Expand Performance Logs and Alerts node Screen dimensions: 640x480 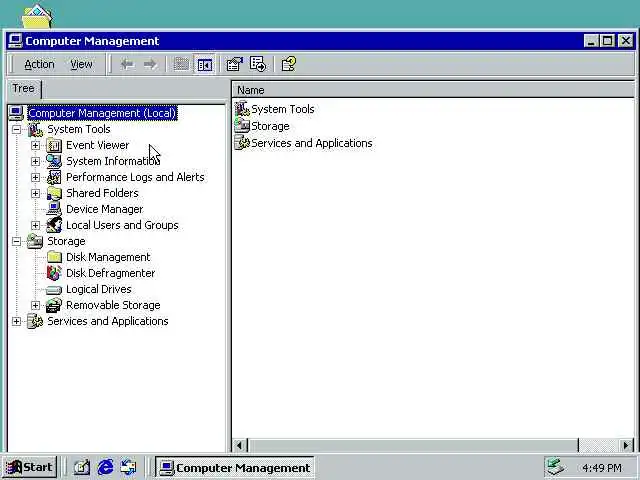click(36, 177)
